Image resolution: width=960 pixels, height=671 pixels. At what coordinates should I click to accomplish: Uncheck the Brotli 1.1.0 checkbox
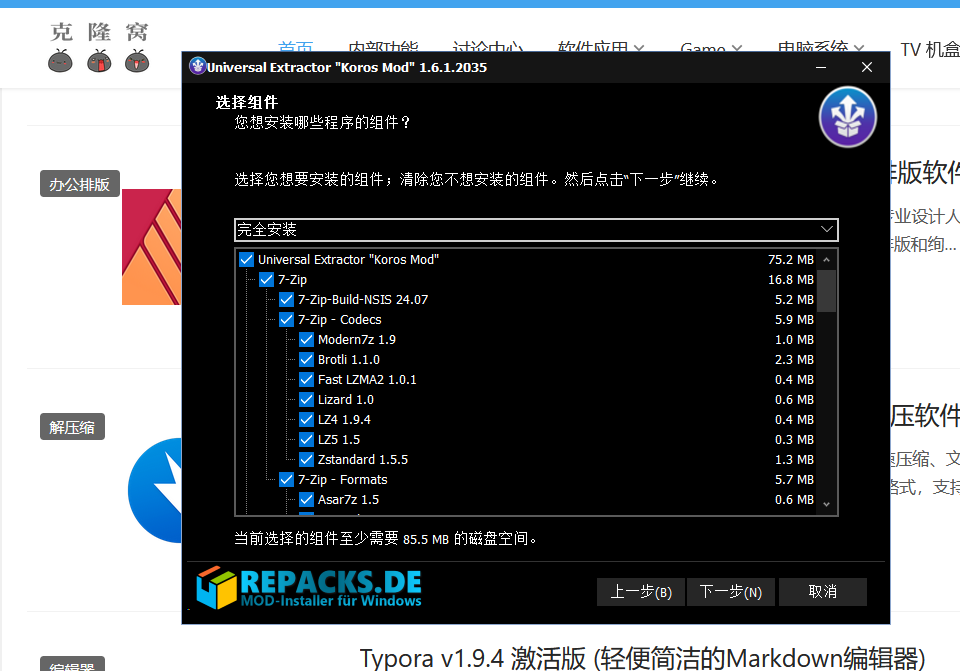307,359
